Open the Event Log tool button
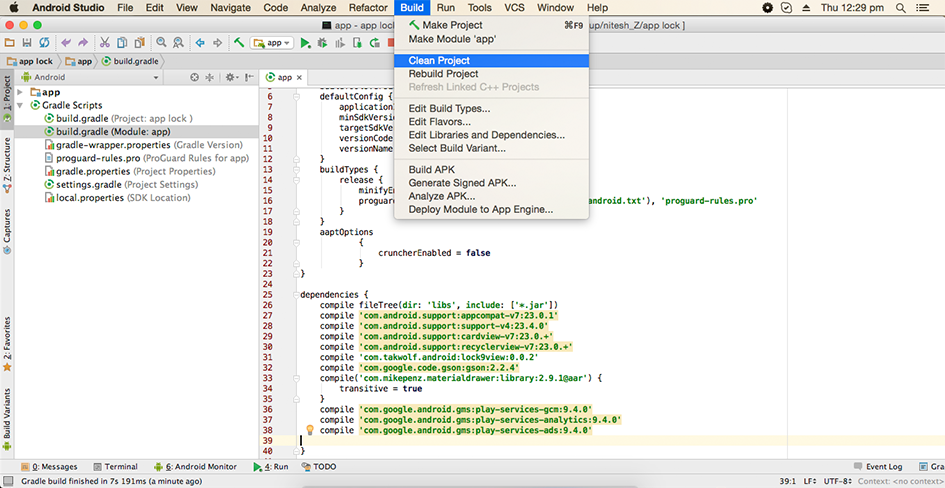The image size is (945, 488). 879,466
